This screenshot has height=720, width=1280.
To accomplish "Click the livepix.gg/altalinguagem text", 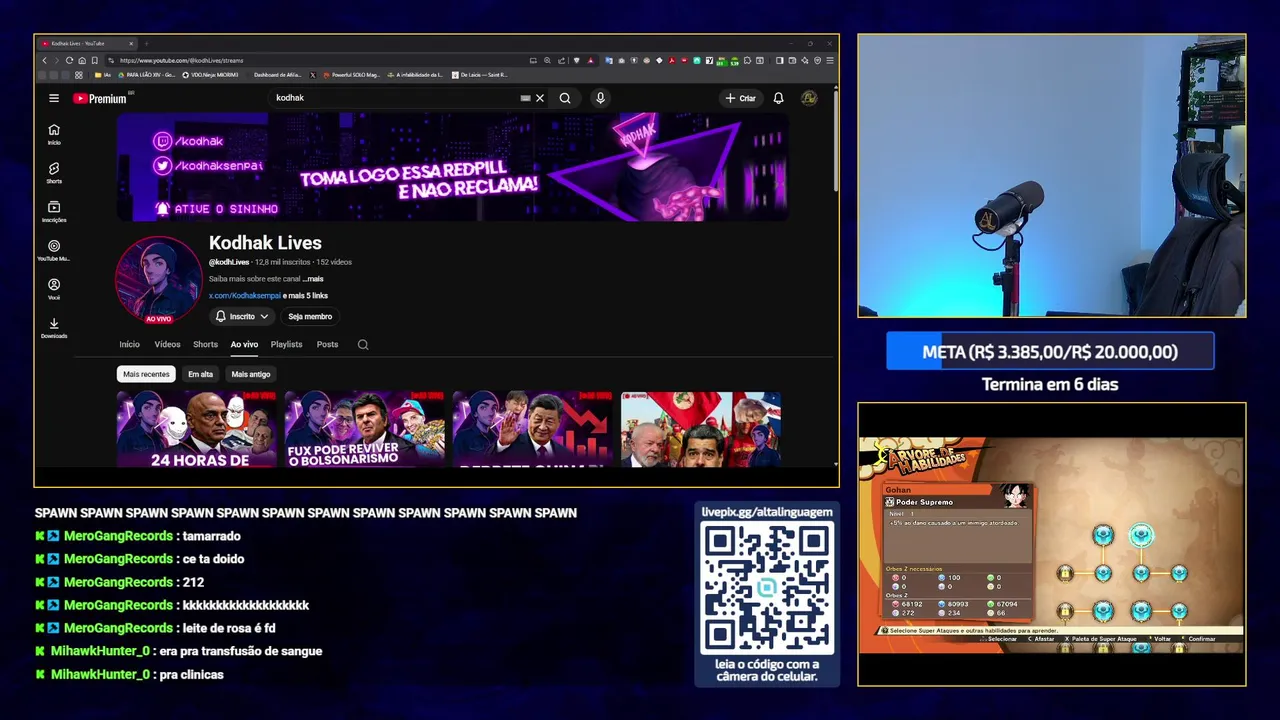I will click(767, 512).
